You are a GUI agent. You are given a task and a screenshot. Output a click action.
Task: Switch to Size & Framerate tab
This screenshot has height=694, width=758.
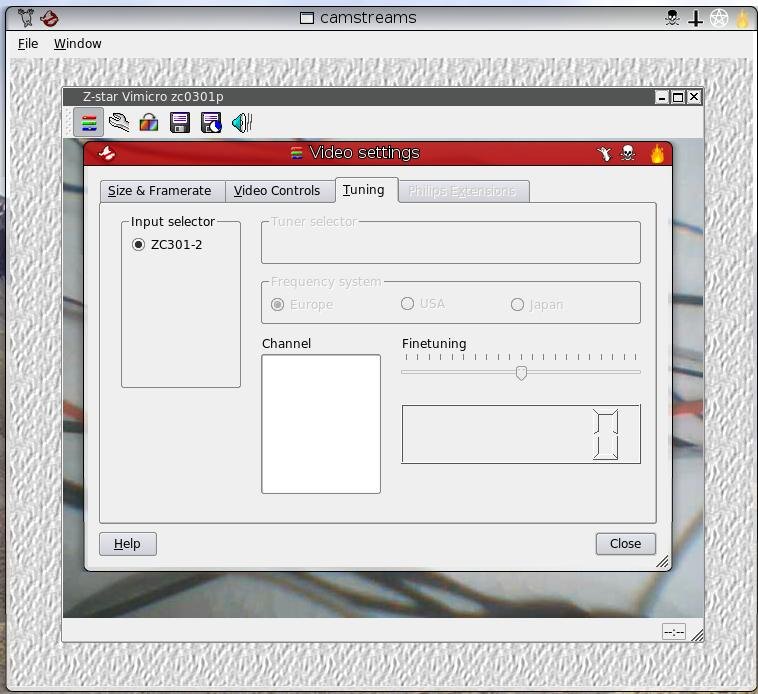pyautogui.click(x=163, y=191)
